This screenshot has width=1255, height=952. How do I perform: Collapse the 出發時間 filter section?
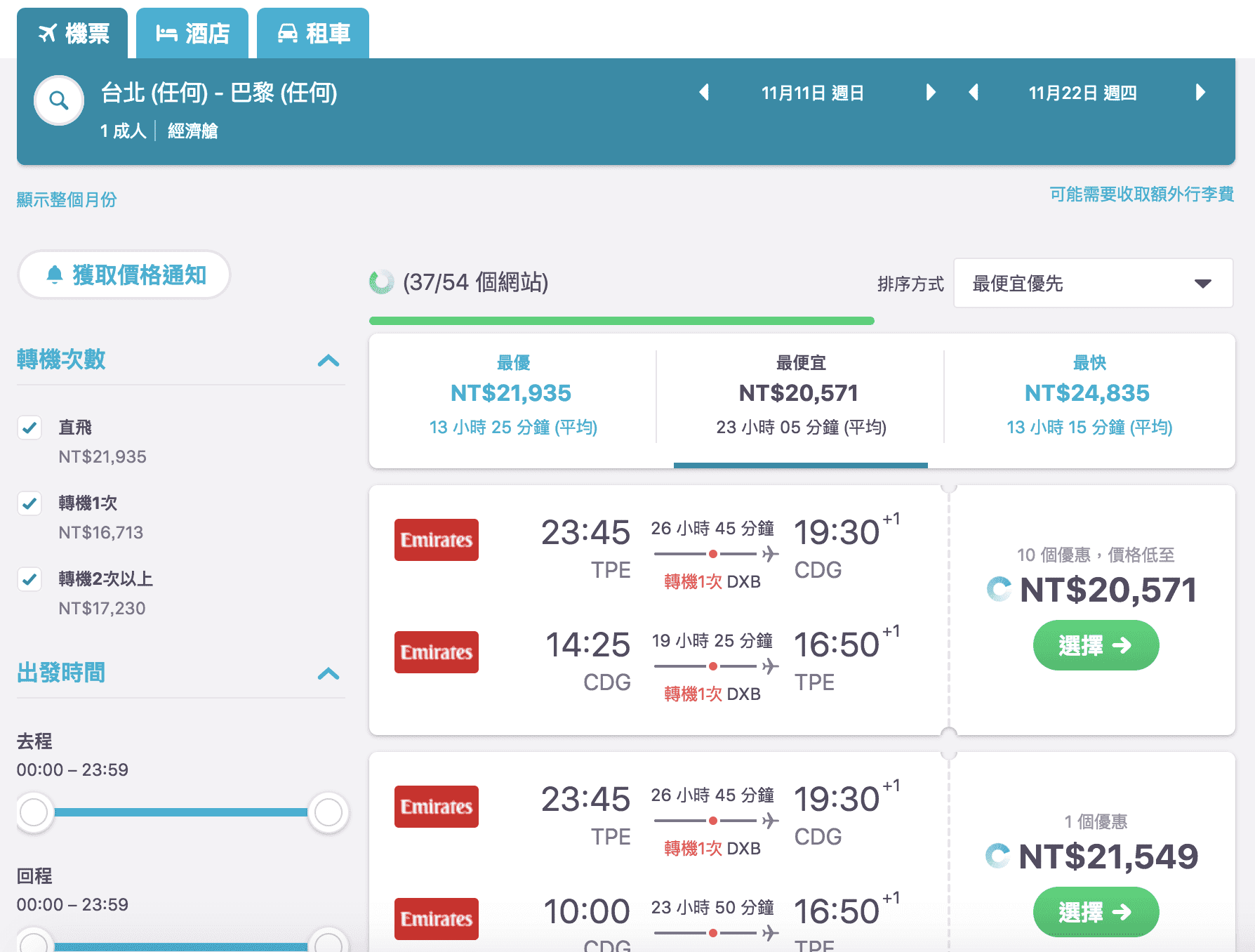click(x=328, y=673)
